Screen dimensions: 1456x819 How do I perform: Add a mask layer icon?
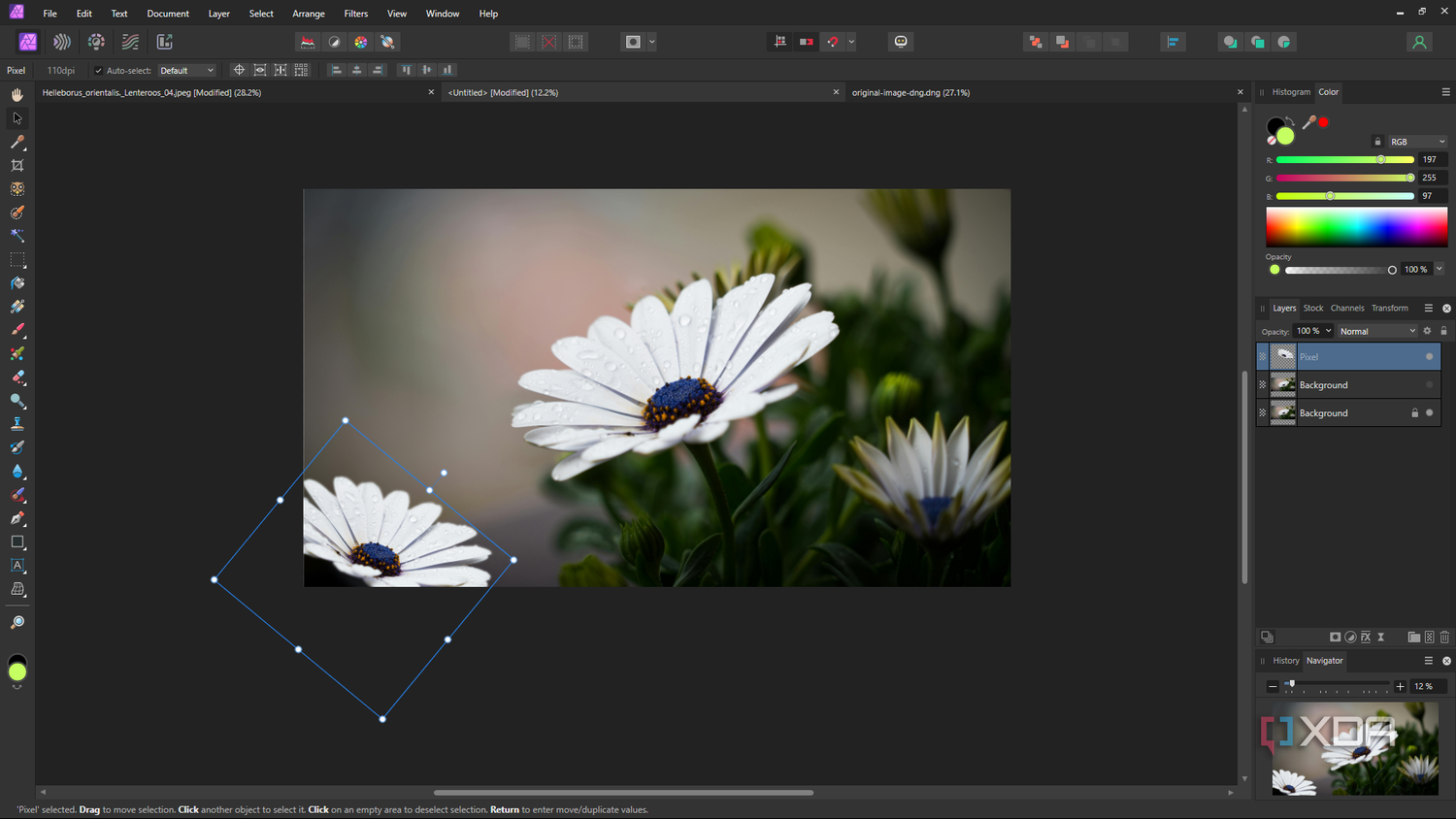(1335, 637)
